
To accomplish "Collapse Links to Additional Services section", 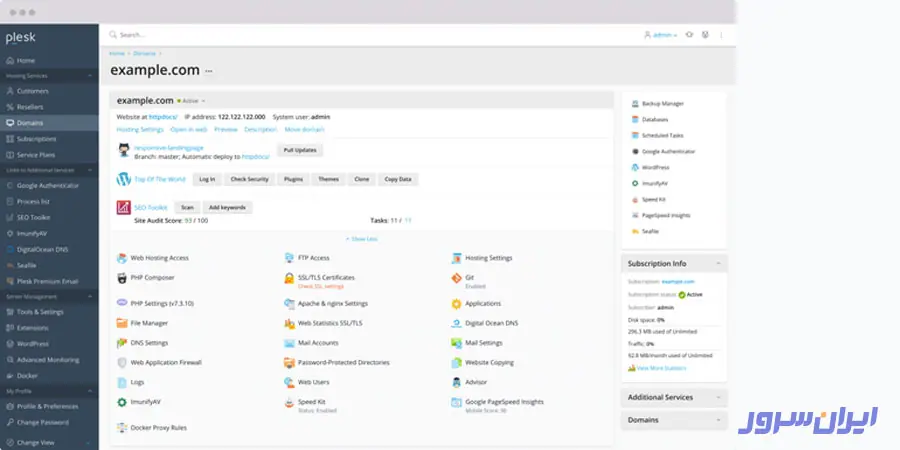I will pos(90,170).
